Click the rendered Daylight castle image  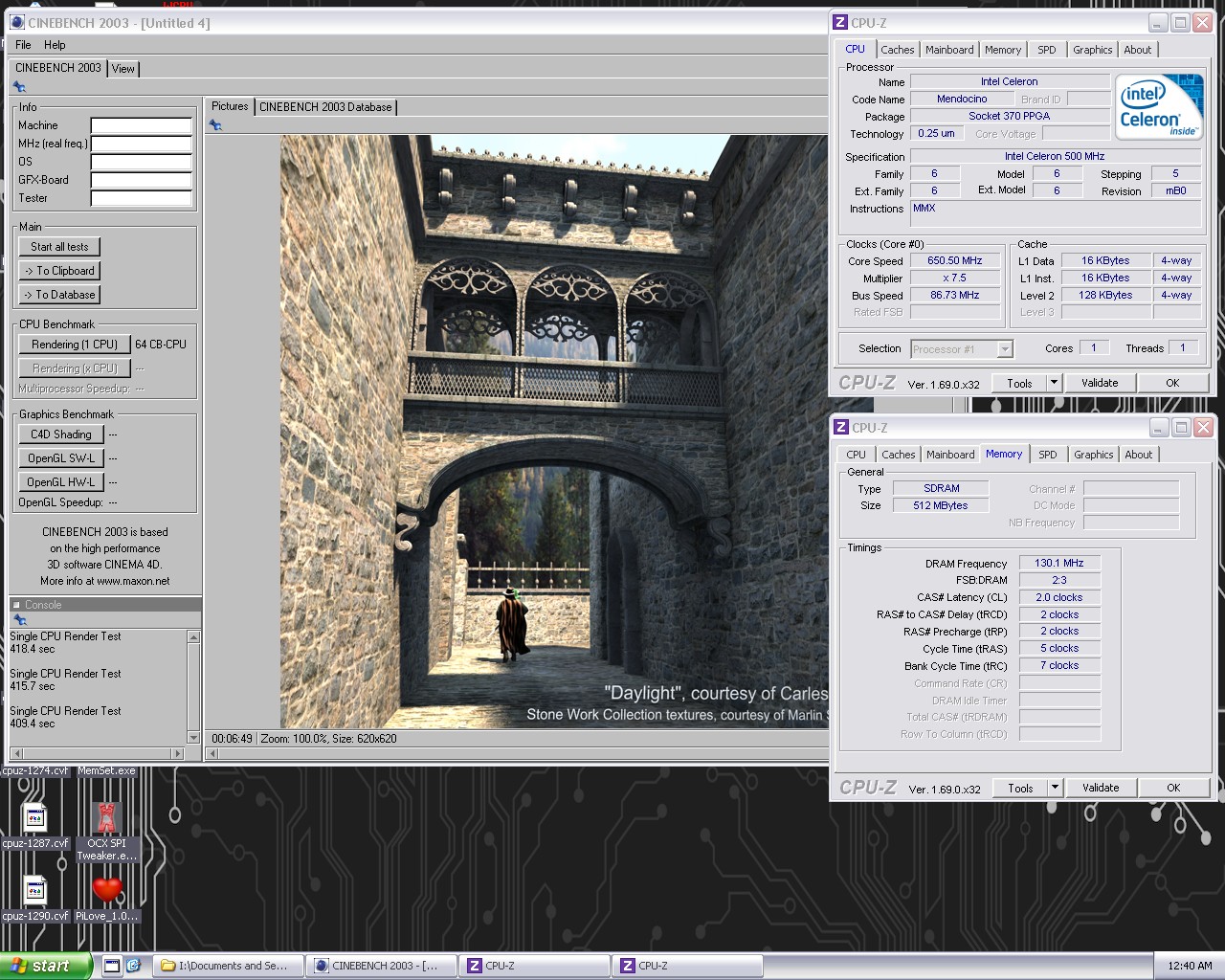pyautogui.click(x=554, y=432)
